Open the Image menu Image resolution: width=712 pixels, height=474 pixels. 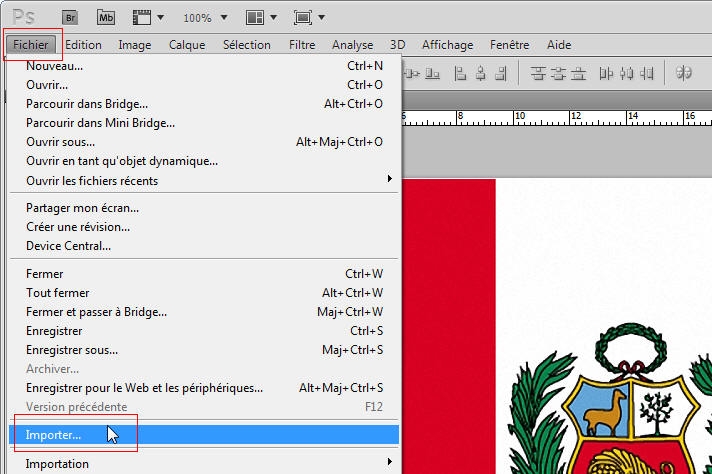134,44
